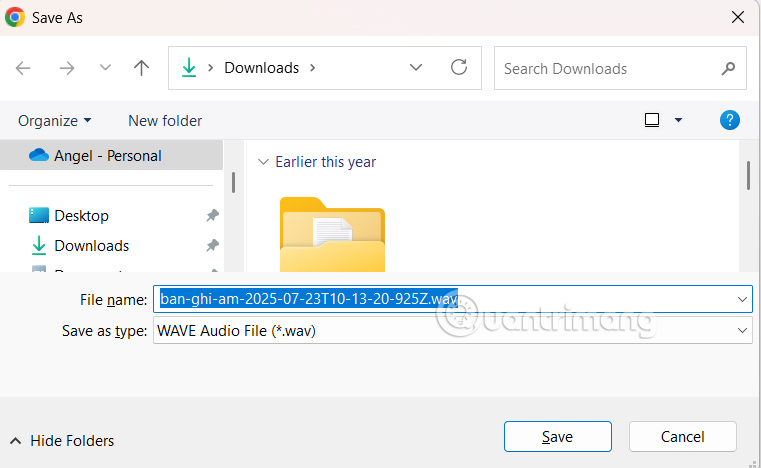Click the Back navigation arrow
Image resolution: width=761 pixels, height=468 pixels.
(x=23, y=68)
